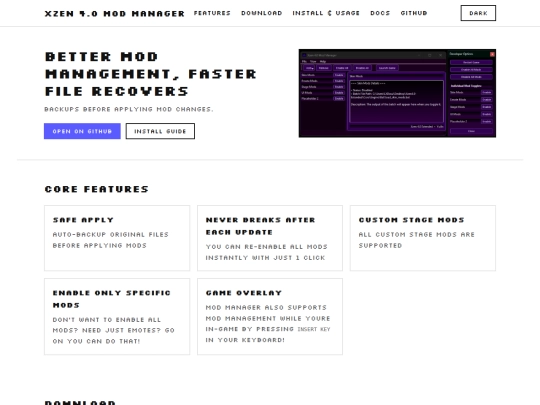Open the mod manager app screenshot

coord(397,93)
